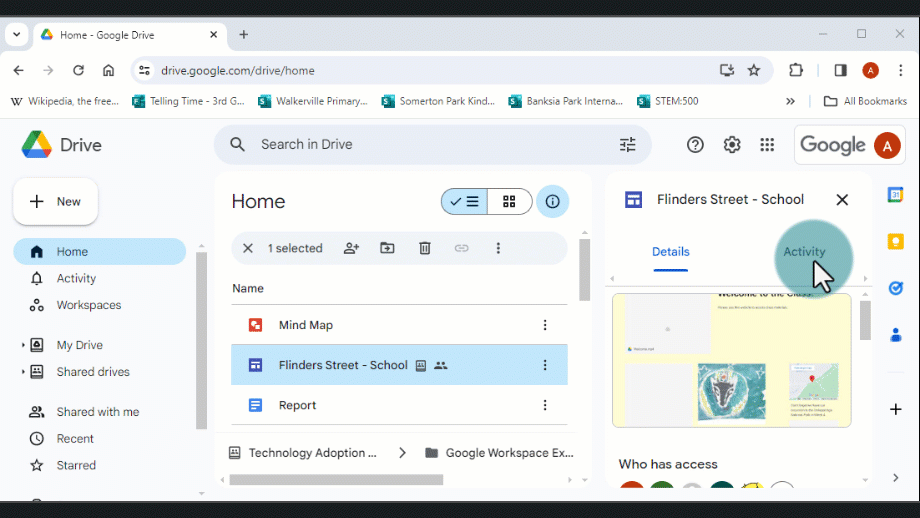Get add-ons plus icon
Viewport: 920px width, 518px height.
point(895,409)
